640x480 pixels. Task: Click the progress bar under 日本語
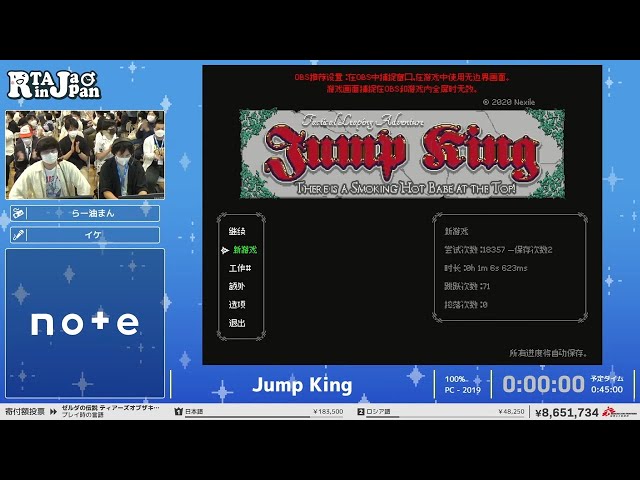click(x=264, y=417)
